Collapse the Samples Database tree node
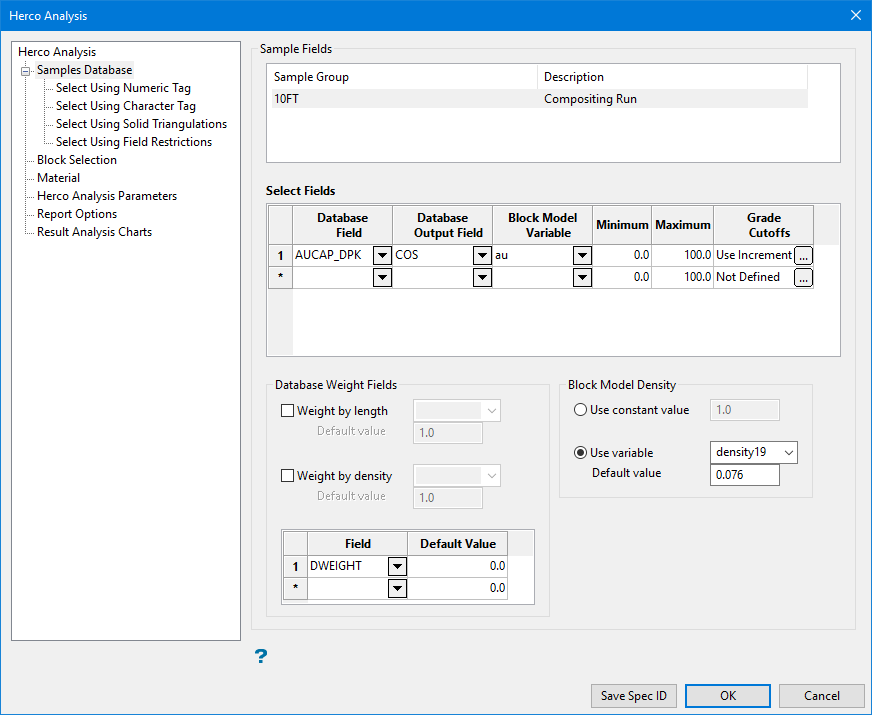The height and width of the screenshot is (715, 872). pos(26,71)
